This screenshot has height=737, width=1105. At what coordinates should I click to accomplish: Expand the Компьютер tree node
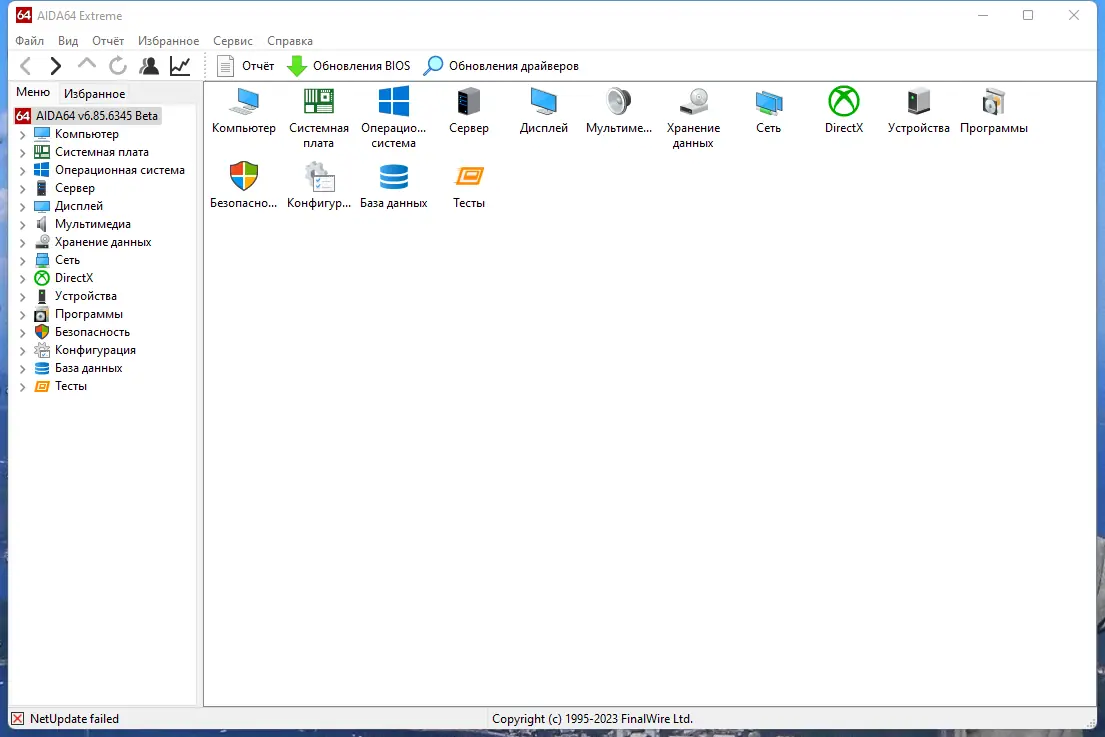click(x=23, y=134)
